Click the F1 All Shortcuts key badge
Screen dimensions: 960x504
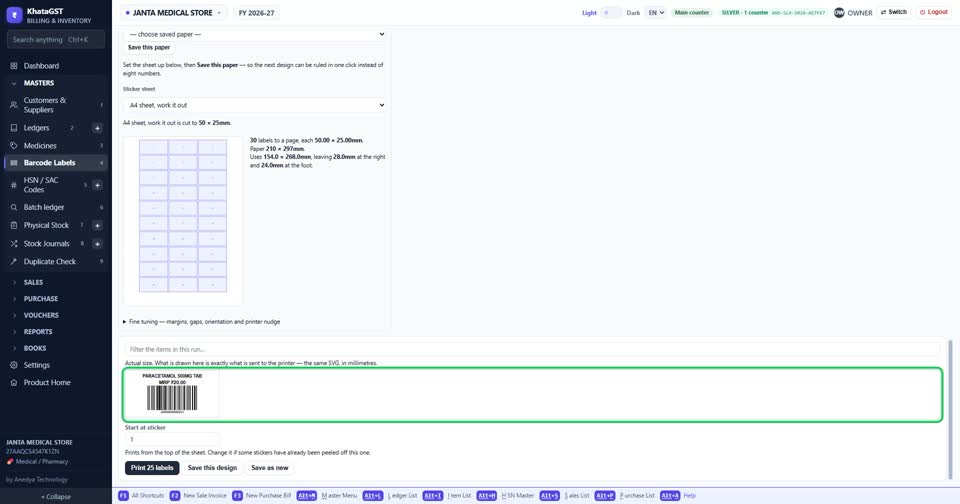123,495
